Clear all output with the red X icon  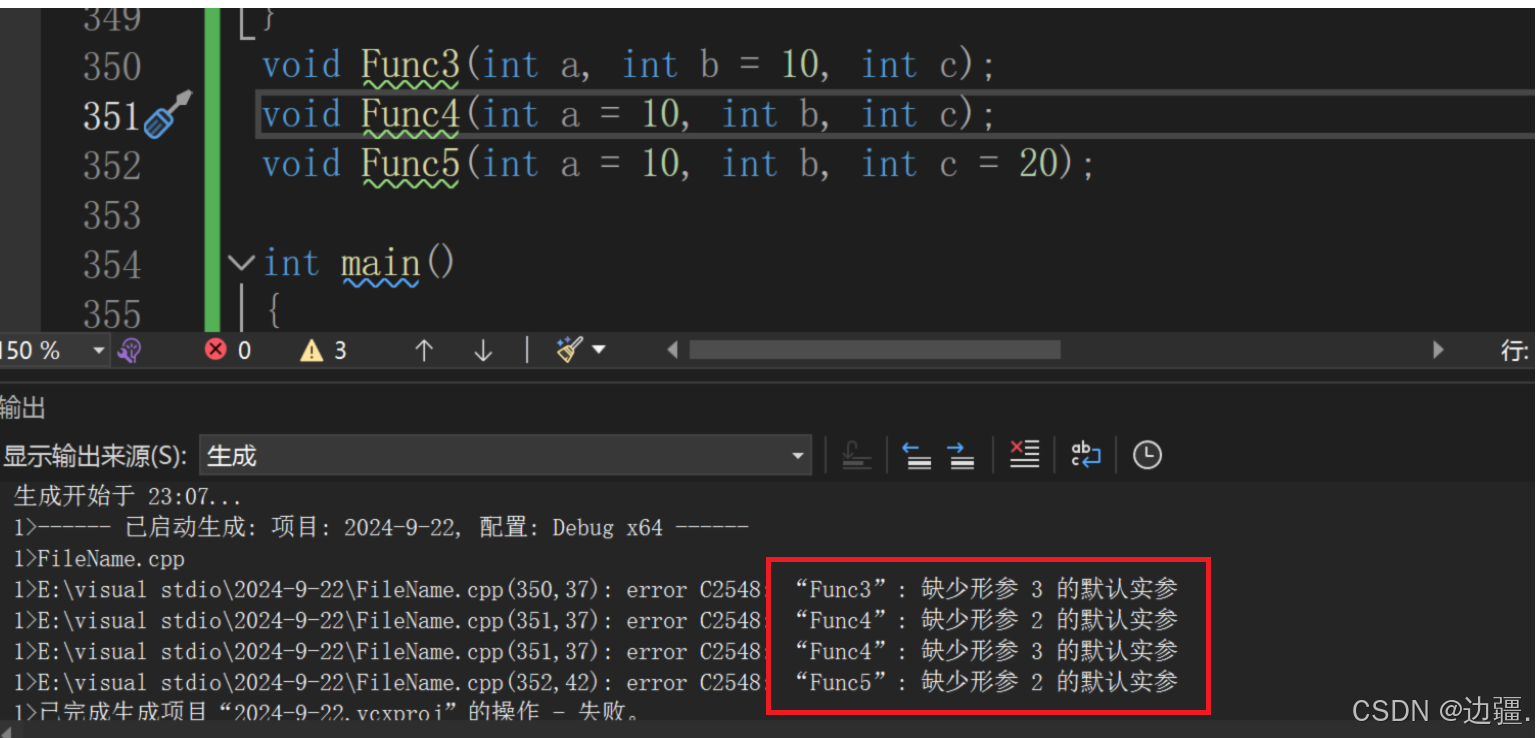point(1025,455)
